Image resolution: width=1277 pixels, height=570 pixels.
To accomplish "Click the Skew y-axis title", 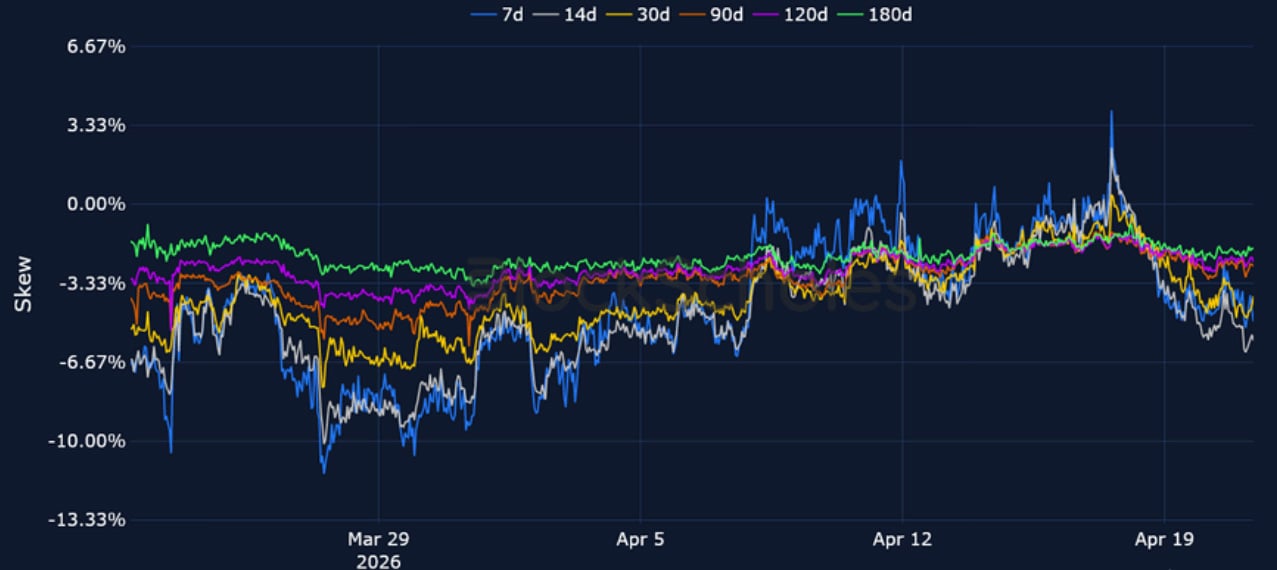I will click(22, 284).
